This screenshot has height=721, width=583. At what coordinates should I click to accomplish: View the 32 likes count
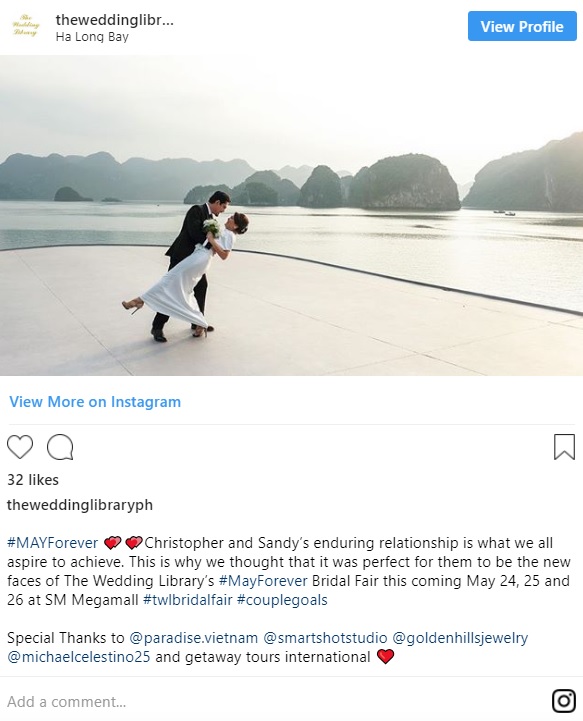(x=33, y=480)
